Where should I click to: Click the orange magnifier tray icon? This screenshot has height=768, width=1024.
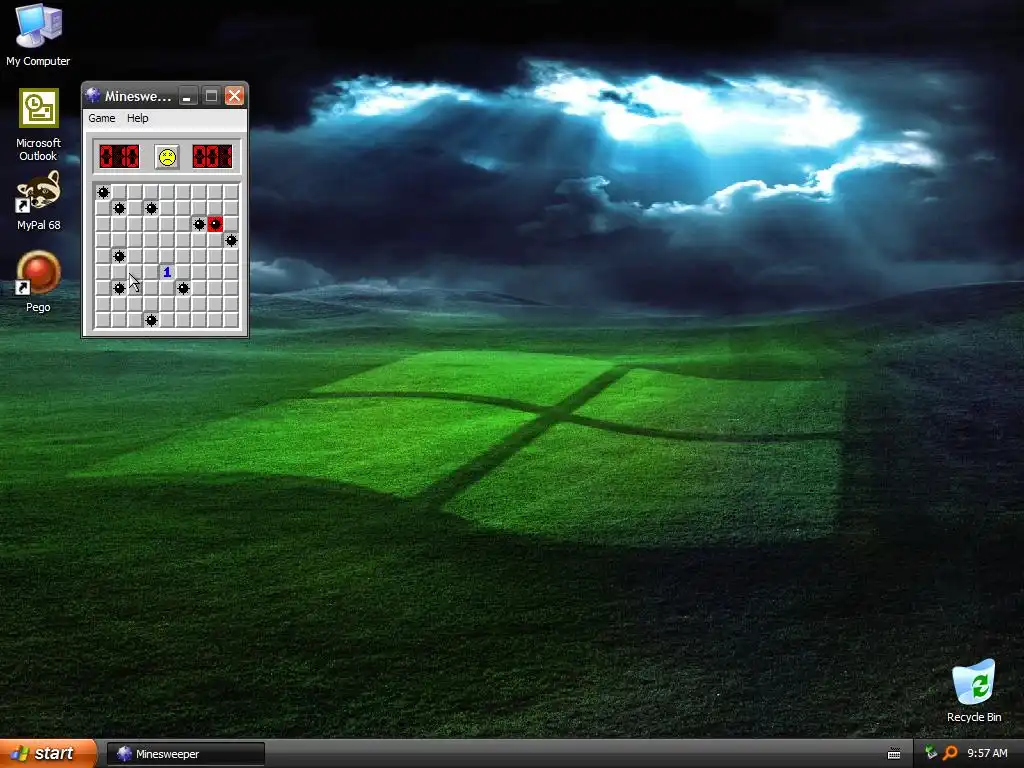(950, 753)
